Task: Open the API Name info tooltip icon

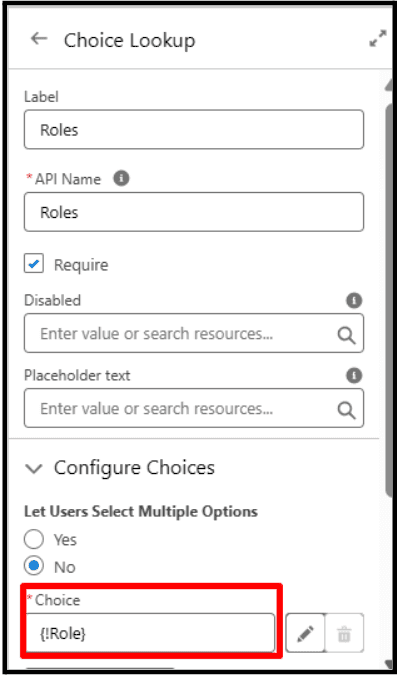Action: [x=121, y=178]
